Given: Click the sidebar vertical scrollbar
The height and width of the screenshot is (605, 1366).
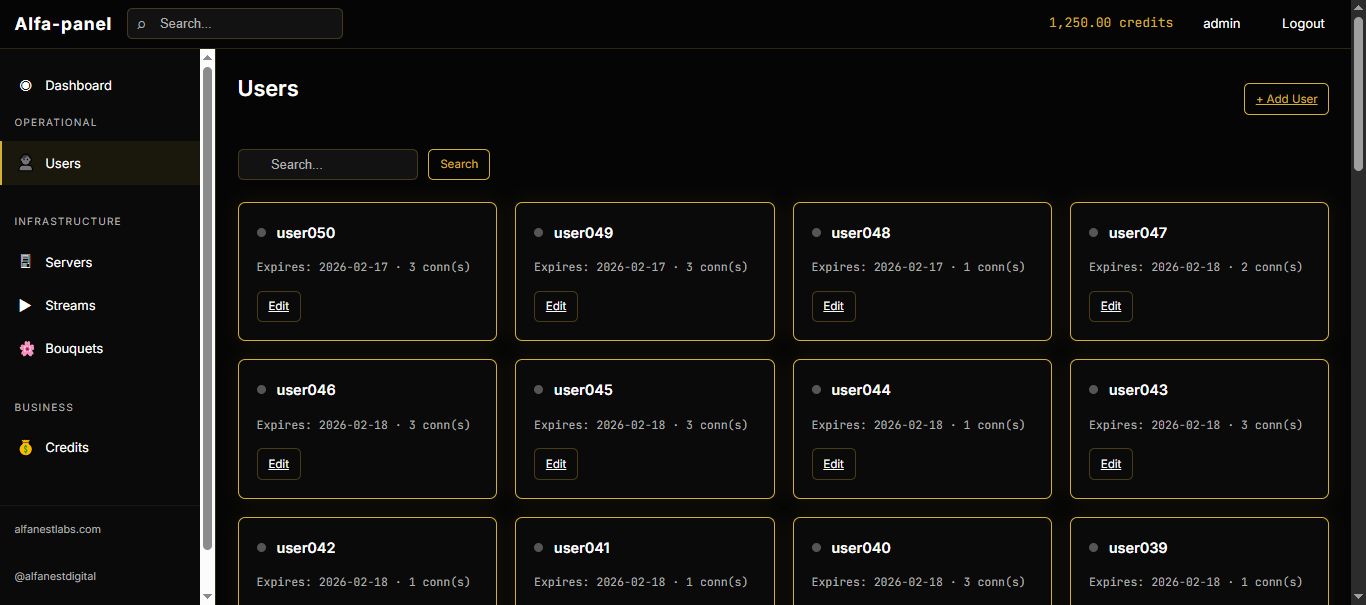Looking at the screenshot, I should 208,309.
